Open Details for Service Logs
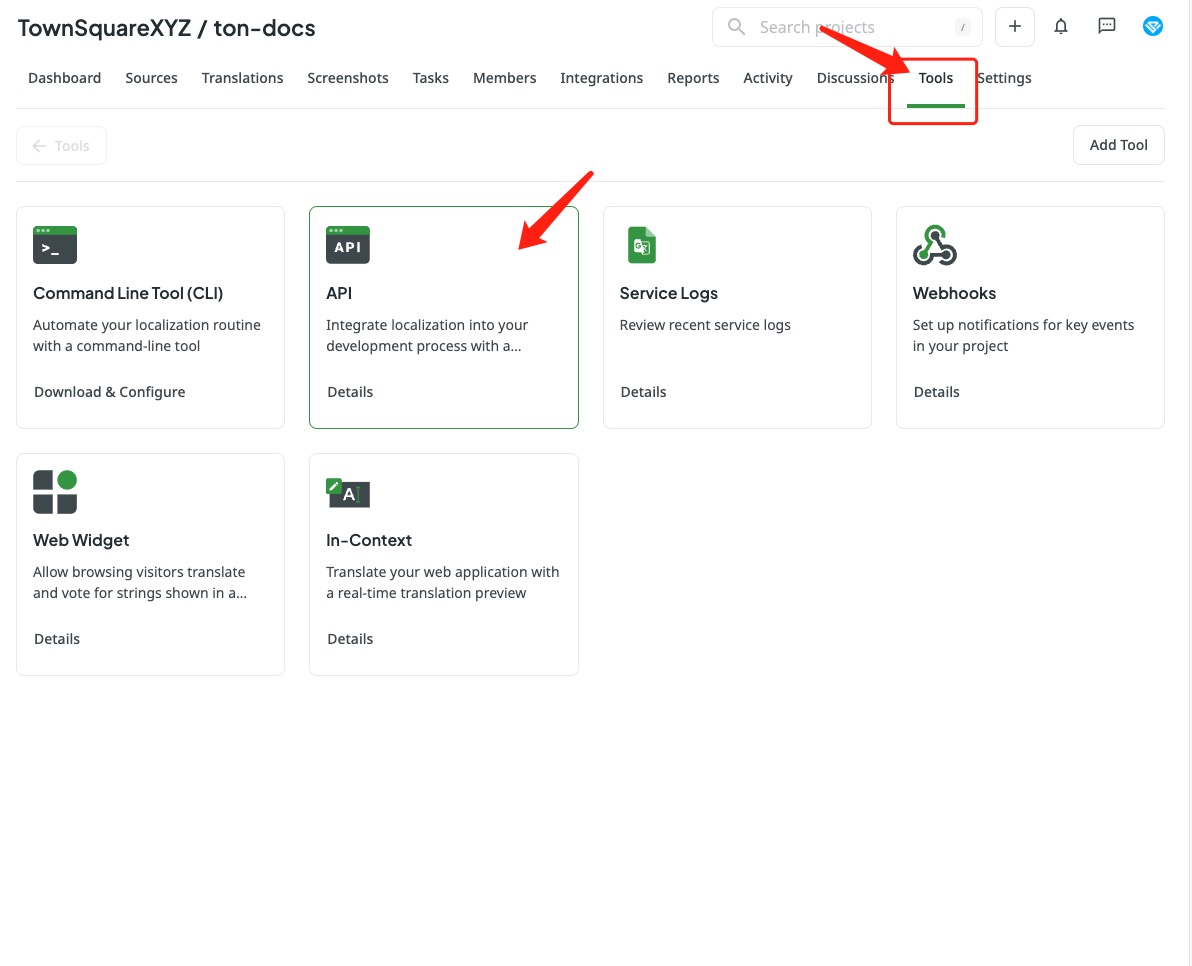Viewport: 1192px width, 966px height. [x=643, y=391]
